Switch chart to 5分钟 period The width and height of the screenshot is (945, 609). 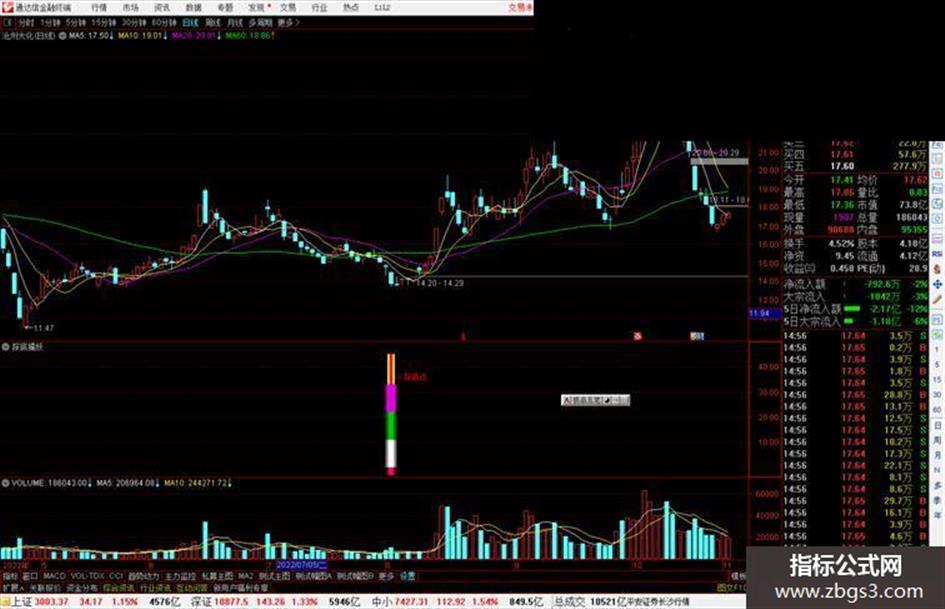[75, 22]
